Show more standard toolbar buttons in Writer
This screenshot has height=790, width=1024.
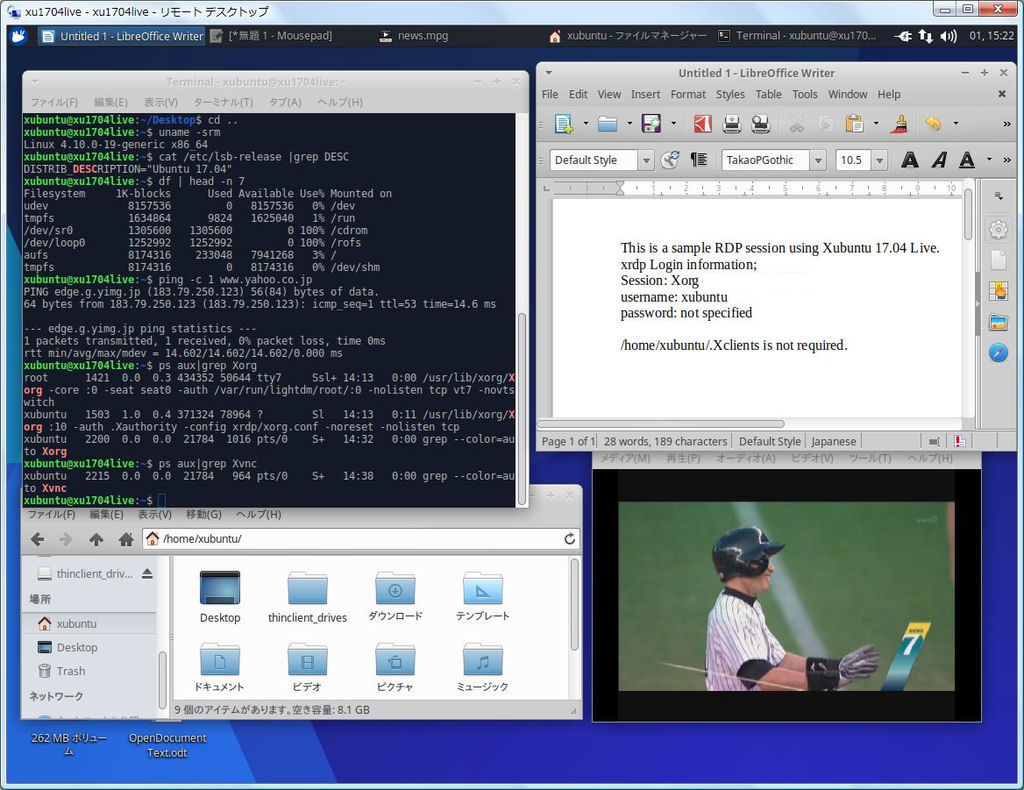tap(1006, 123)
